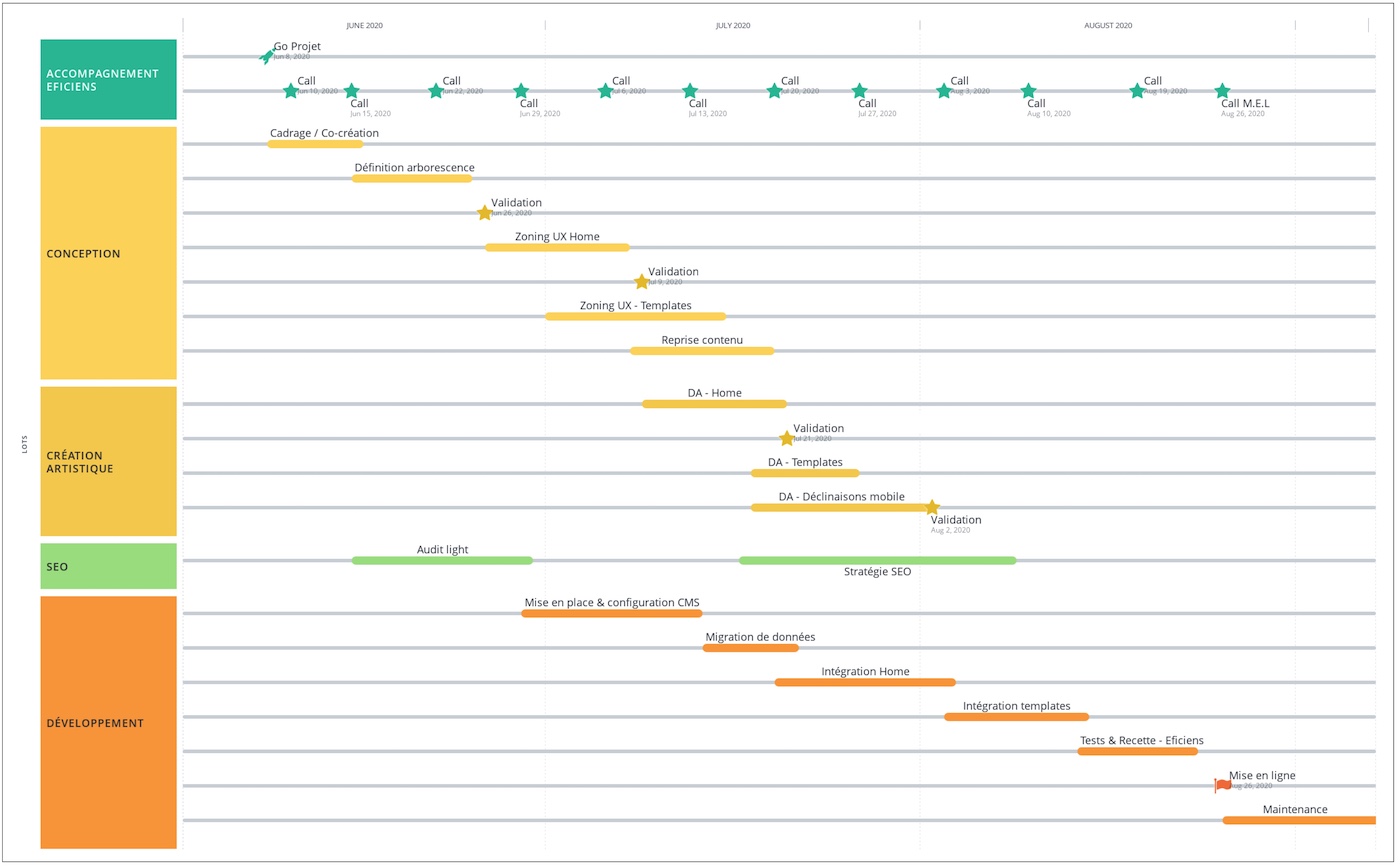The width and height of the screenshot is (1400, 866).
Task: Click the Validation star dated Jun 26
Action: tap(485, 212)
